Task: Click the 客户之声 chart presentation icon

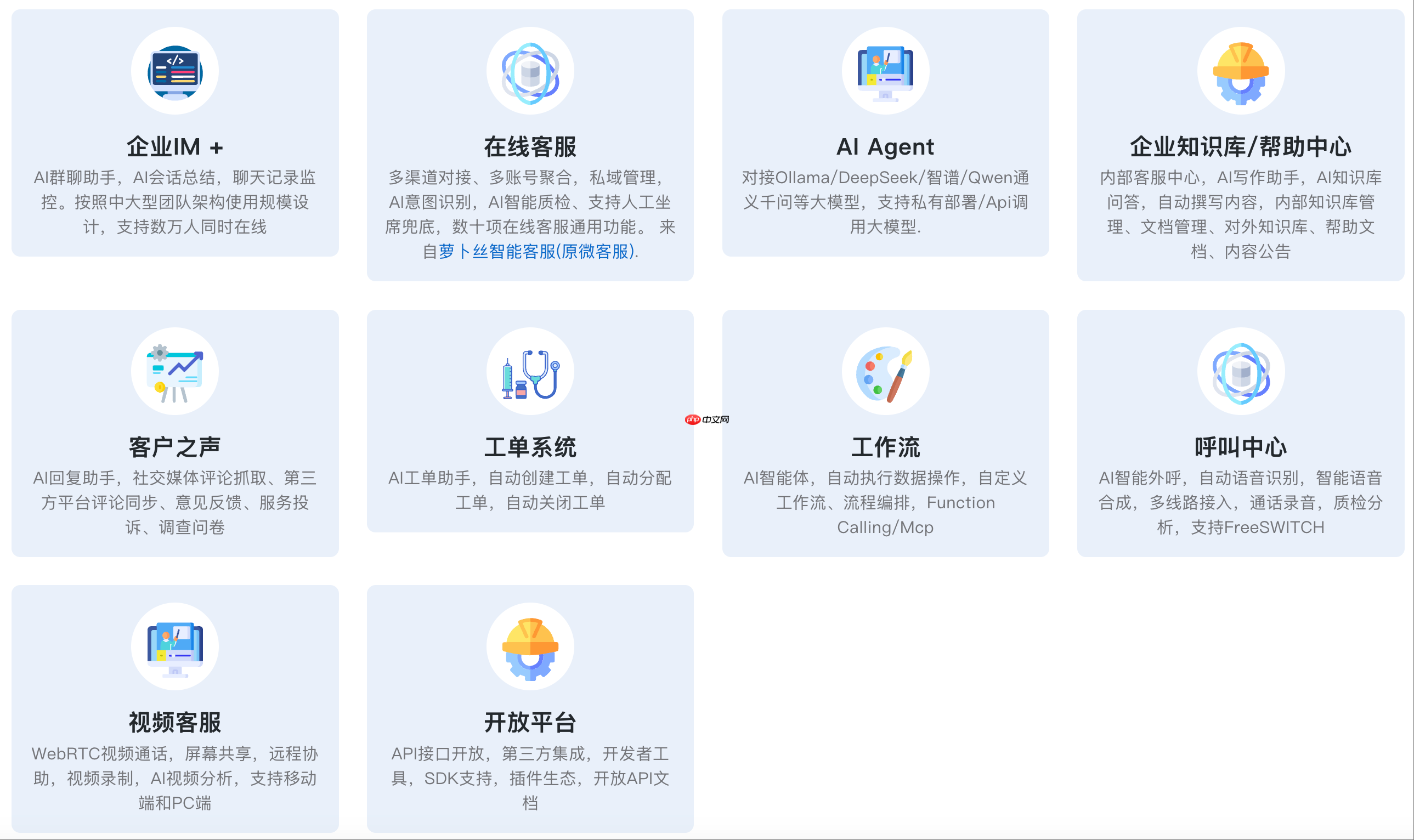Action: click(x=176, y=371)
